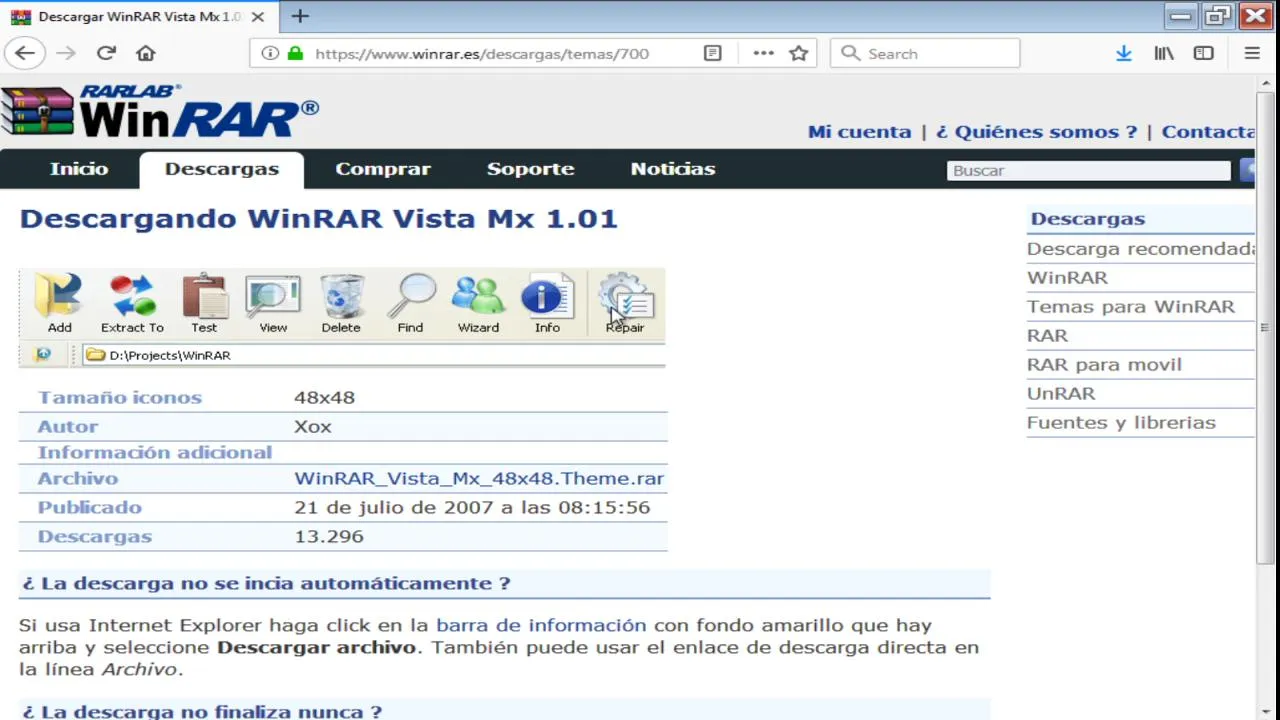1280x720 pixels.
Task: Open the Comprar navigation tab
Action: (x=383, y=169)
